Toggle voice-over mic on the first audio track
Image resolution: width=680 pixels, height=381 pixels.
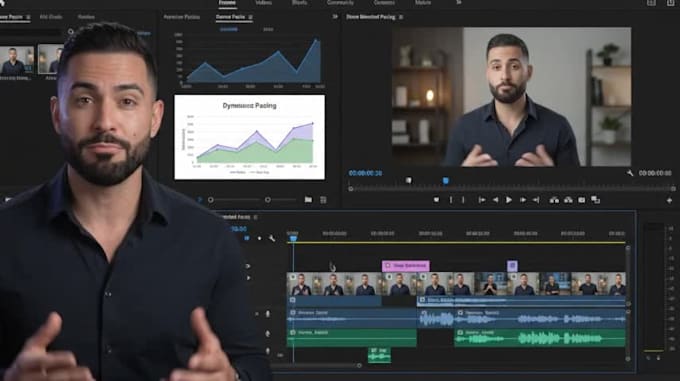point(268,313)
